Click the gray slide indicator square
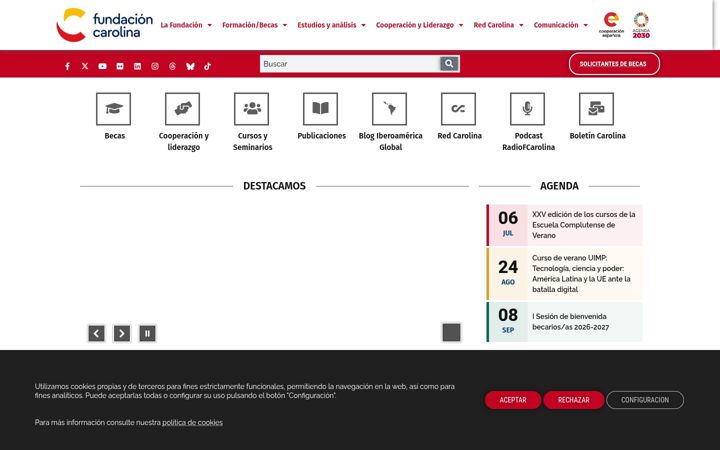Screen dimensions: 720x450 [451, 332]
